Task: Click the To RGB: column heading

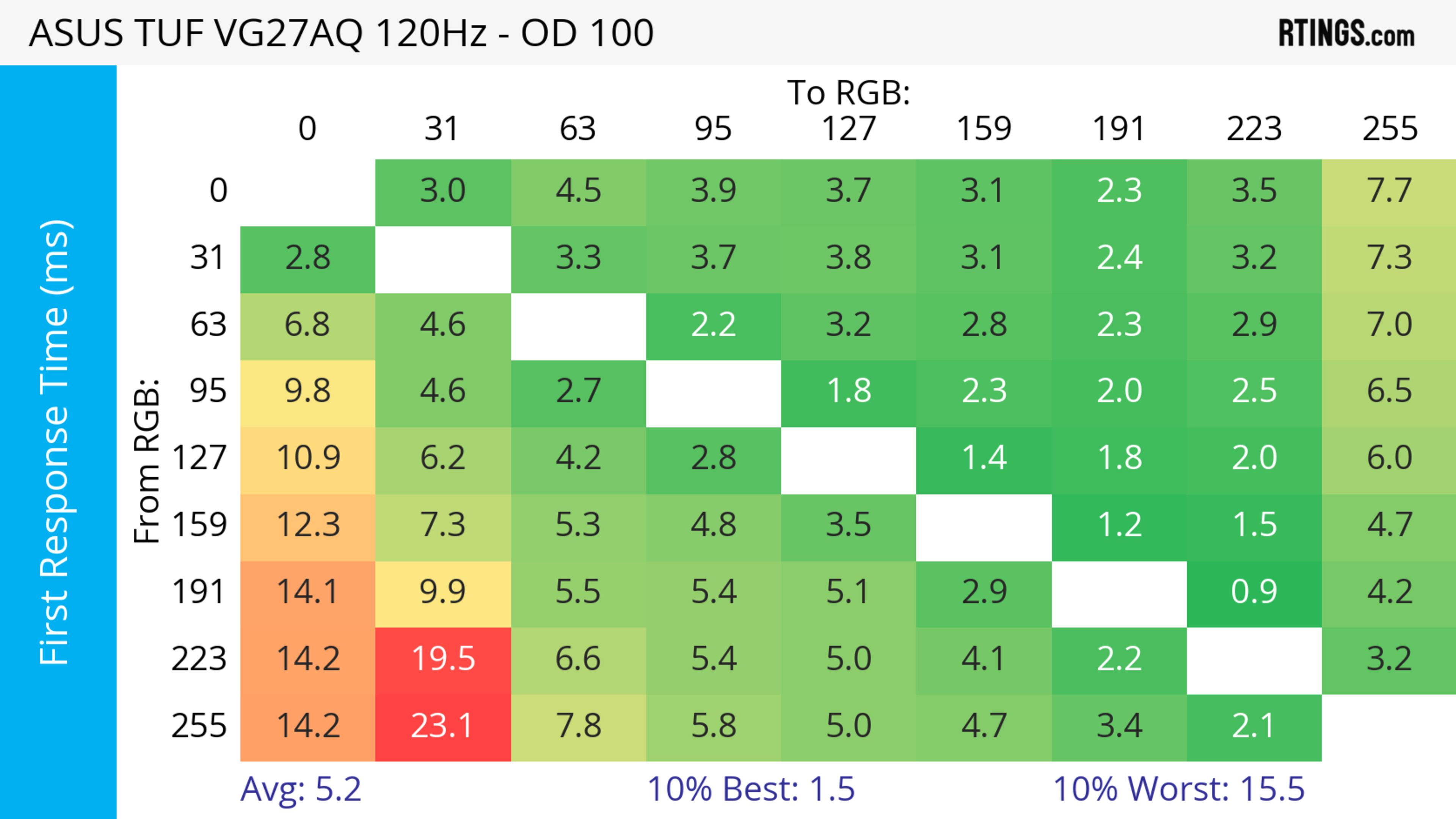Action: coord(849,92)
